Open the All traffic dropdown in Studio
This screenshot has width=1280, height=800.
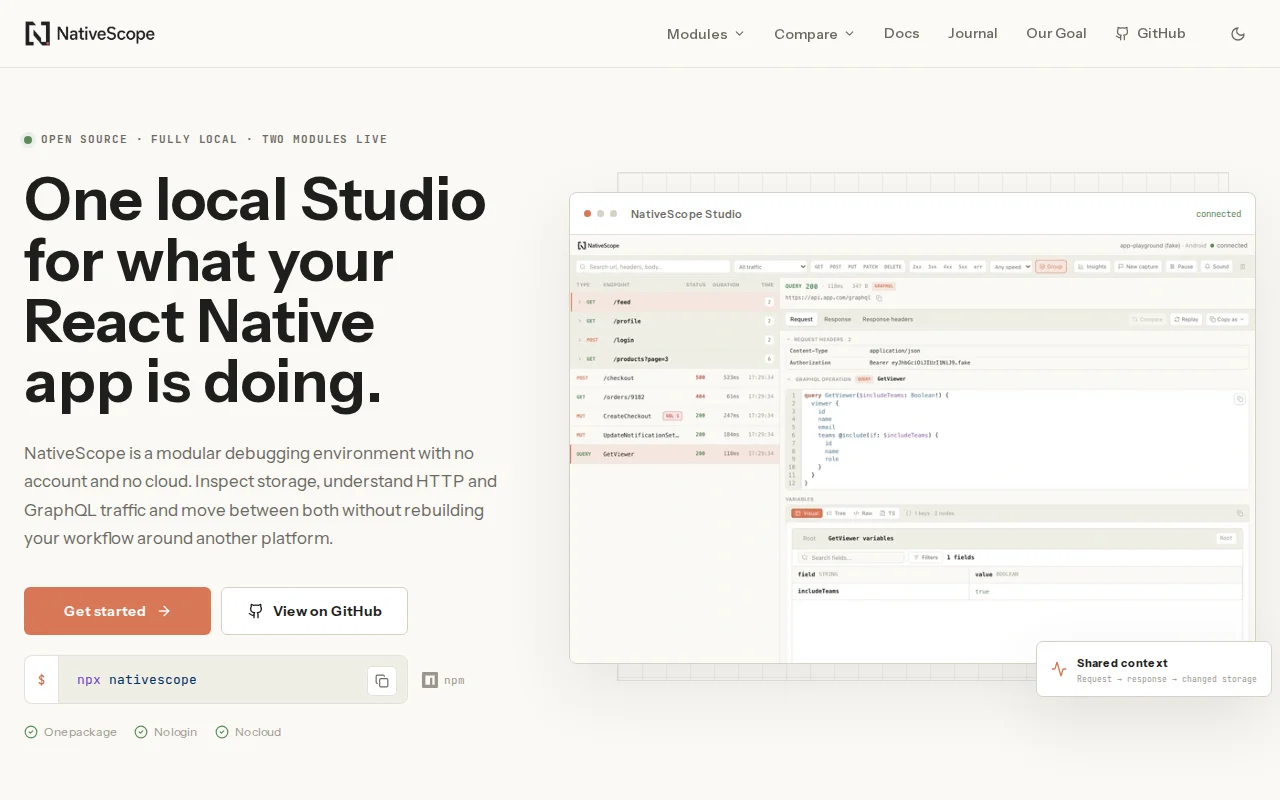[771, 267]
